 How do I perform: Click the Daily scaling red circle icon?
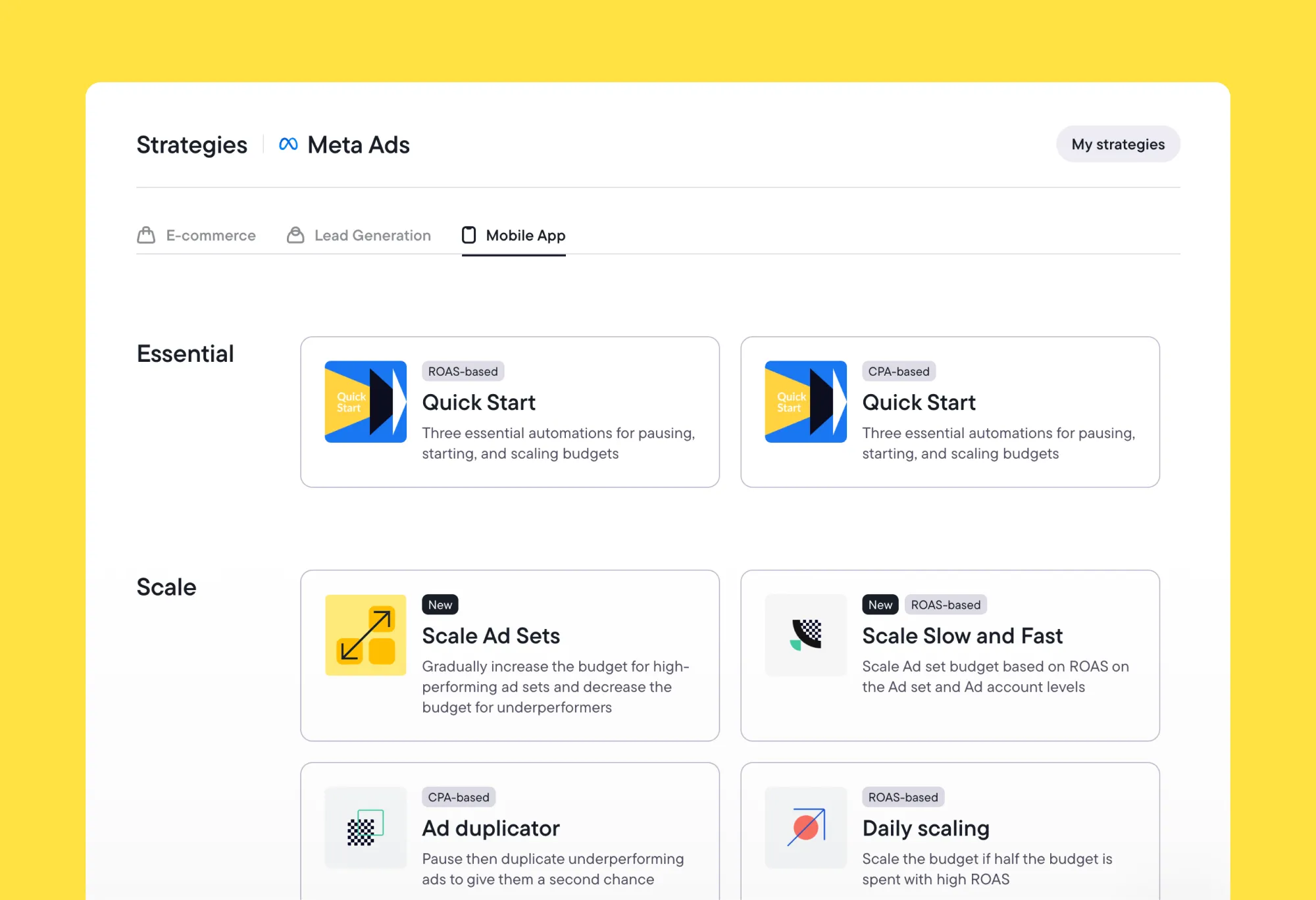click(x=805, y=828)
